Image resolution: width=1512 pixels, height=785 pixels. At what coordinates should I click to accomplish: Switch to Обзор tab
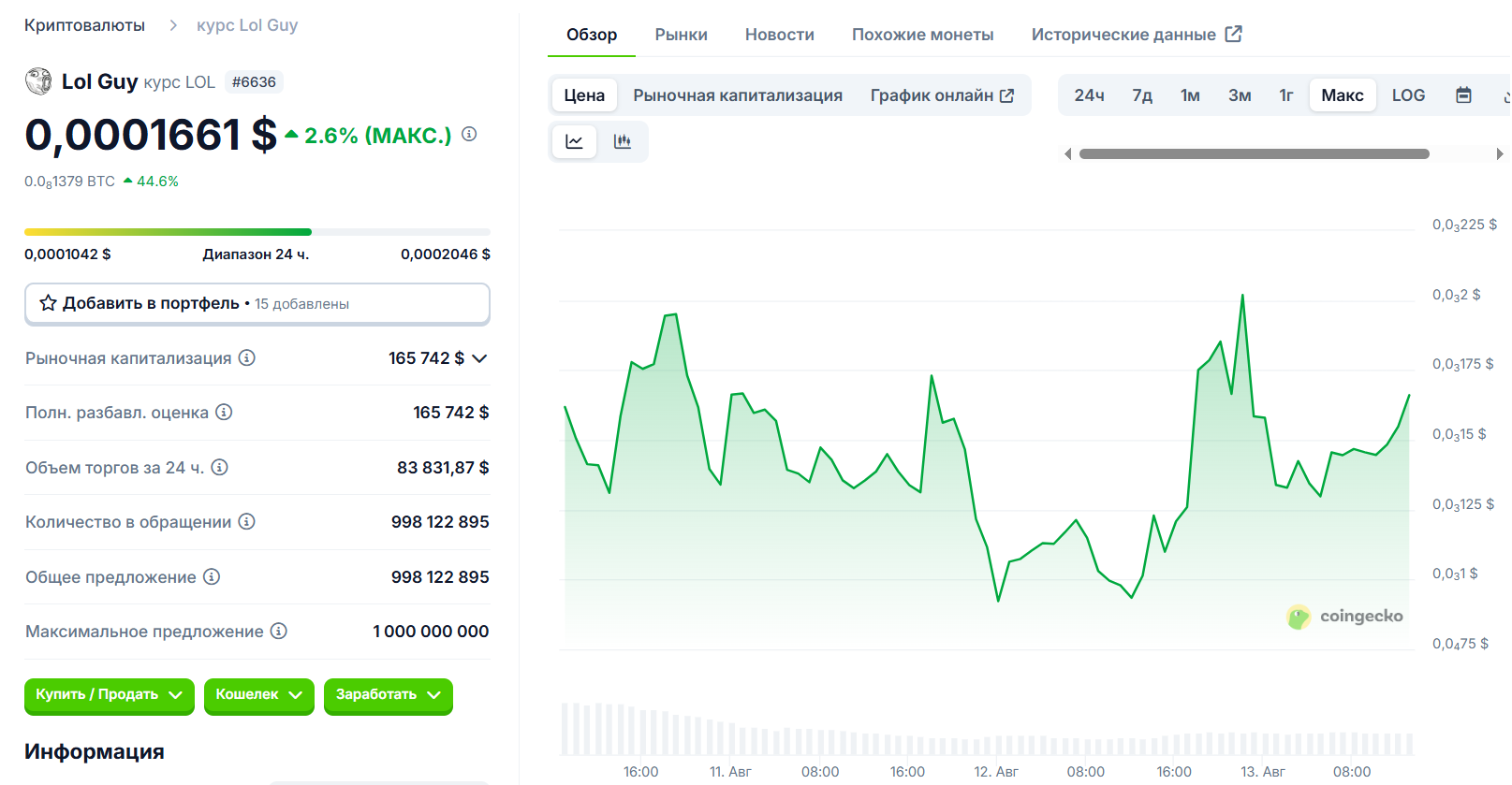click(592, 35)
